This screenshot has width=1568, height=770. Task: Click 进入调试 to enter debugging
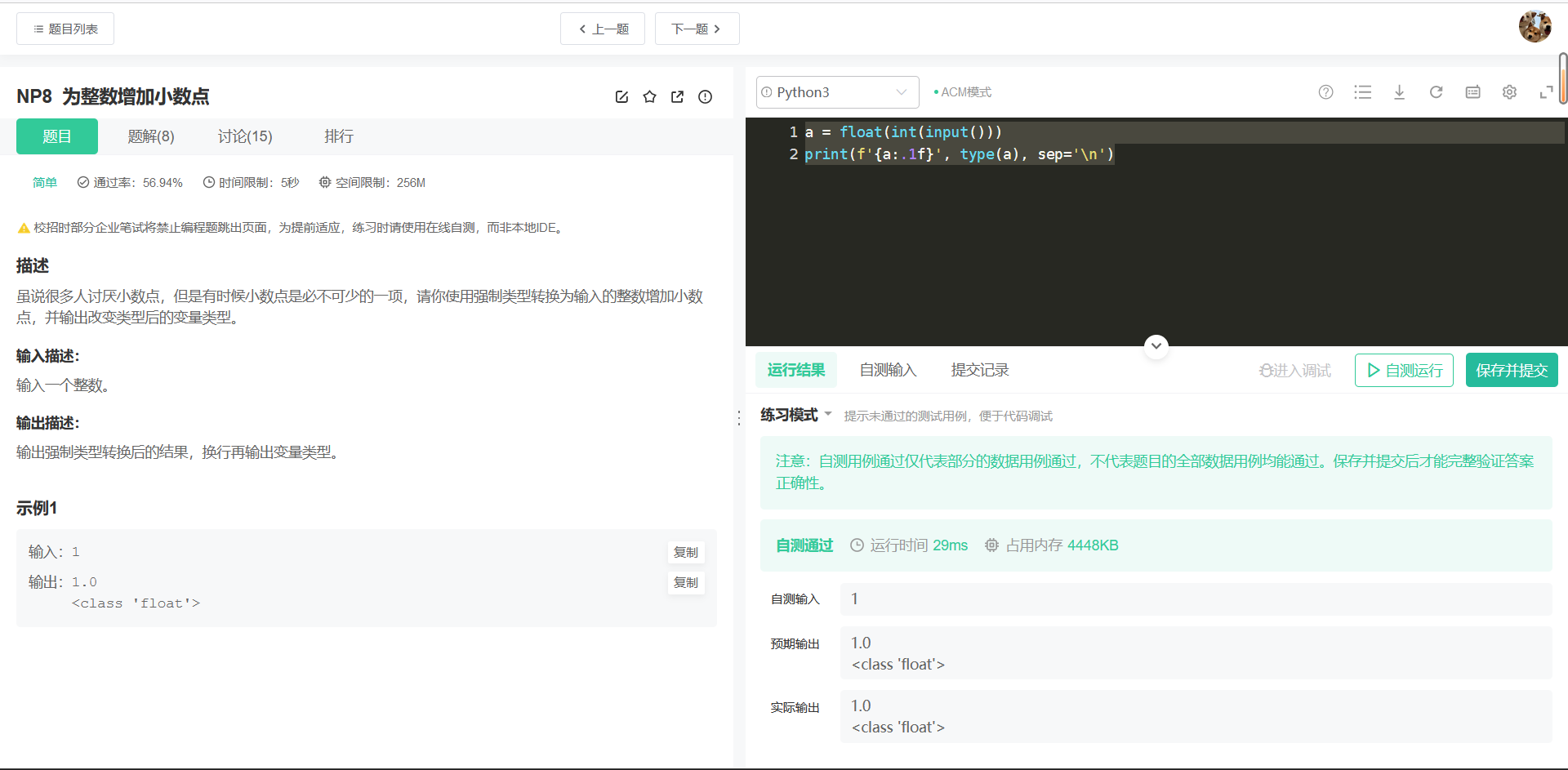pyautogui.click(x=1294, y=370)
